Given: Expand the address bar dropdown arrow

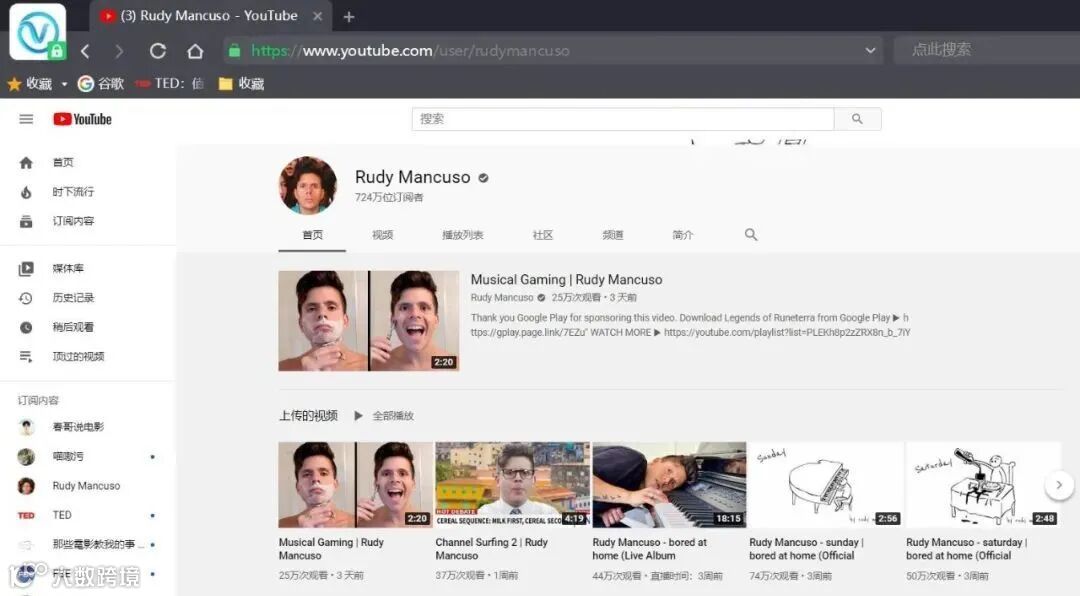Looking at the screenshot, I should coord(870,50).
